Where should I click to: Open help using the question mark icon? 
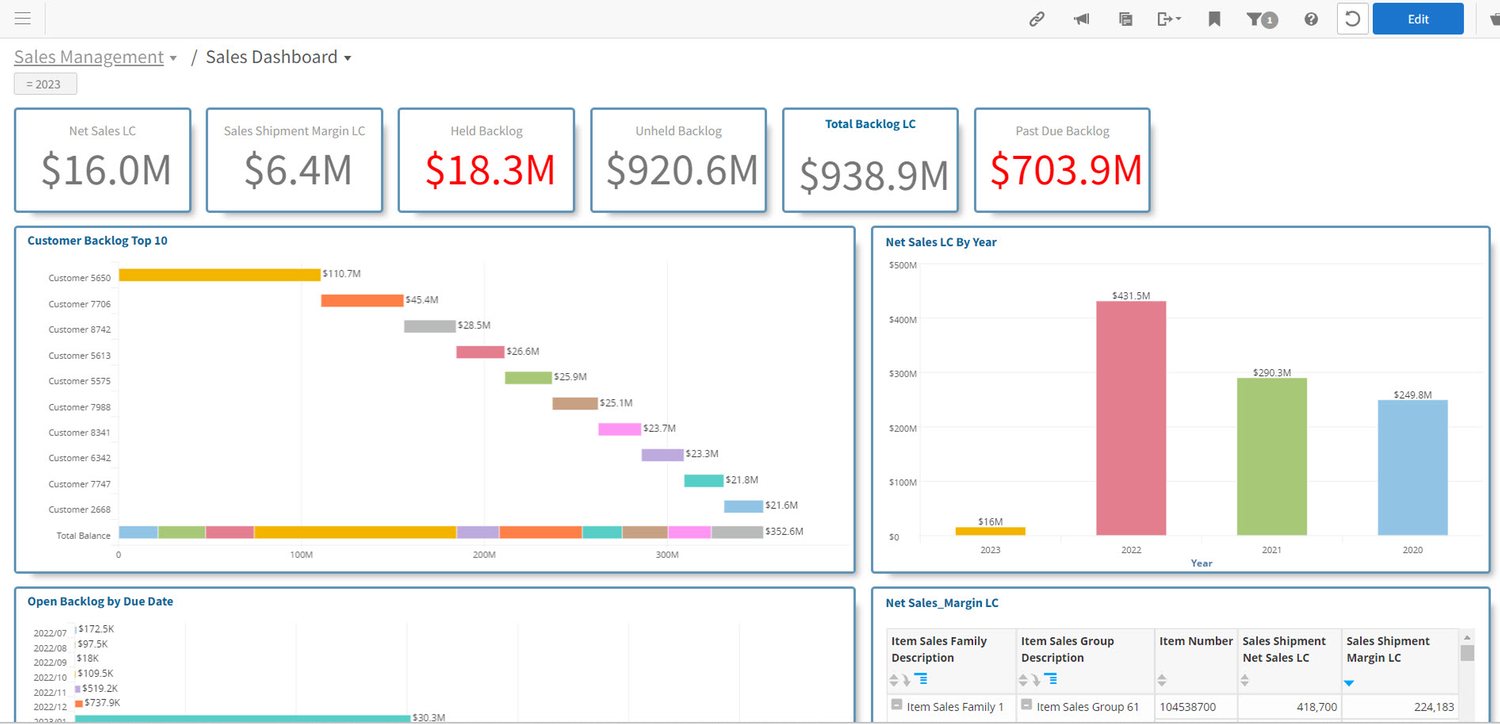pyautogui.click(x=1310, y=18)
